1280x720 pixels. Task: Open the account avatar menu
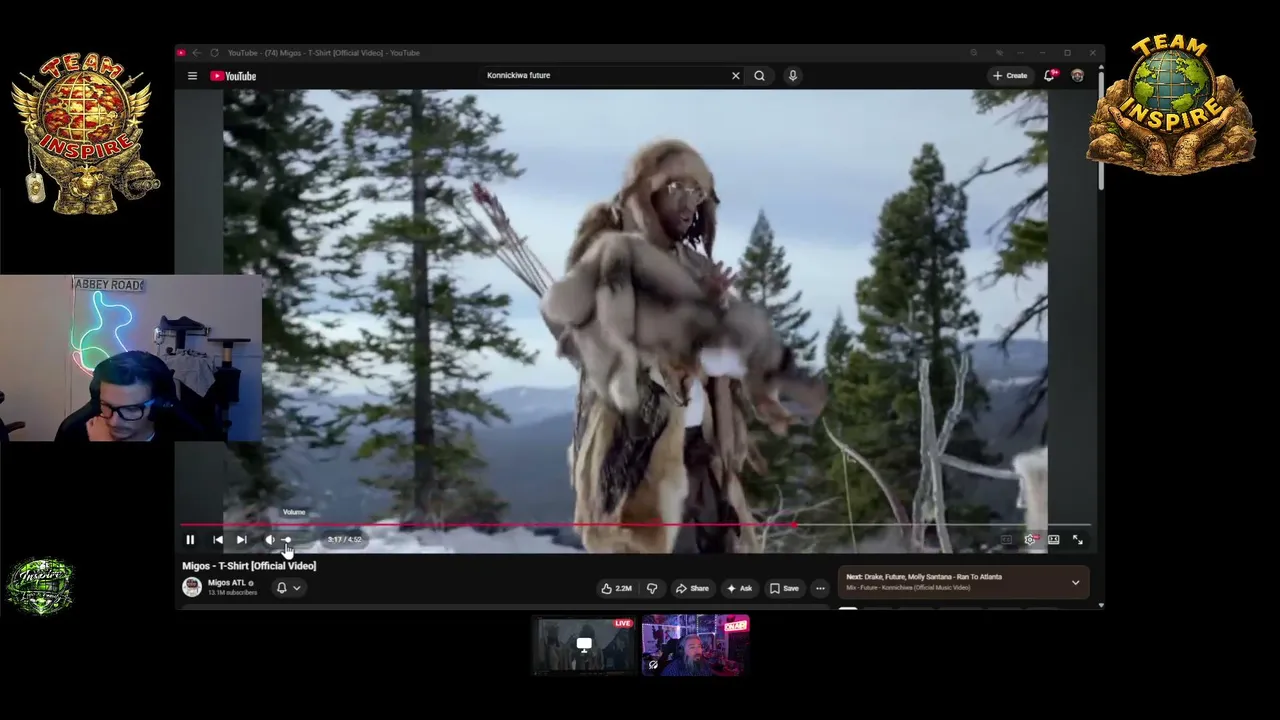[1077, 75]
